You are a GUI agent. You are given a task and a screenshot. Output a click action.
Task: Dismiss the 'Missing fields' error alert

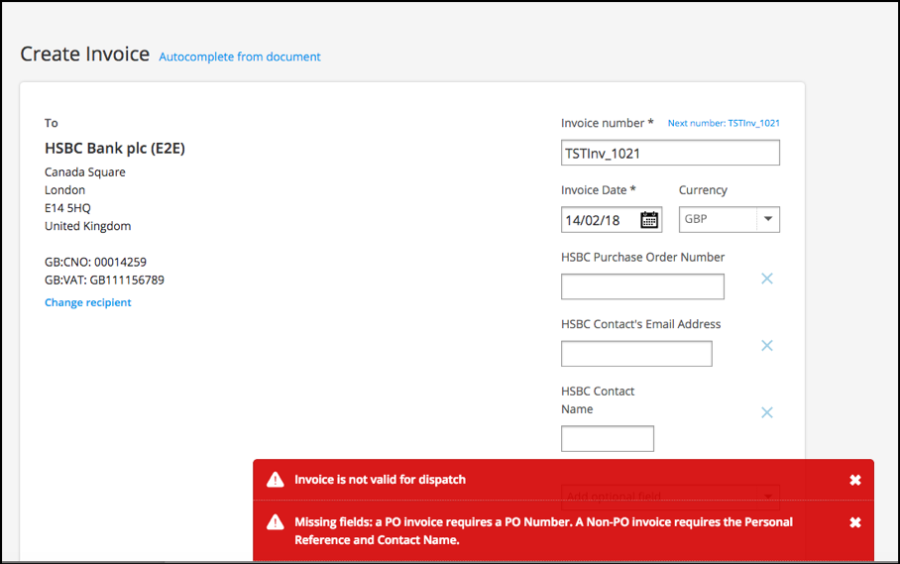coord(855,522)
